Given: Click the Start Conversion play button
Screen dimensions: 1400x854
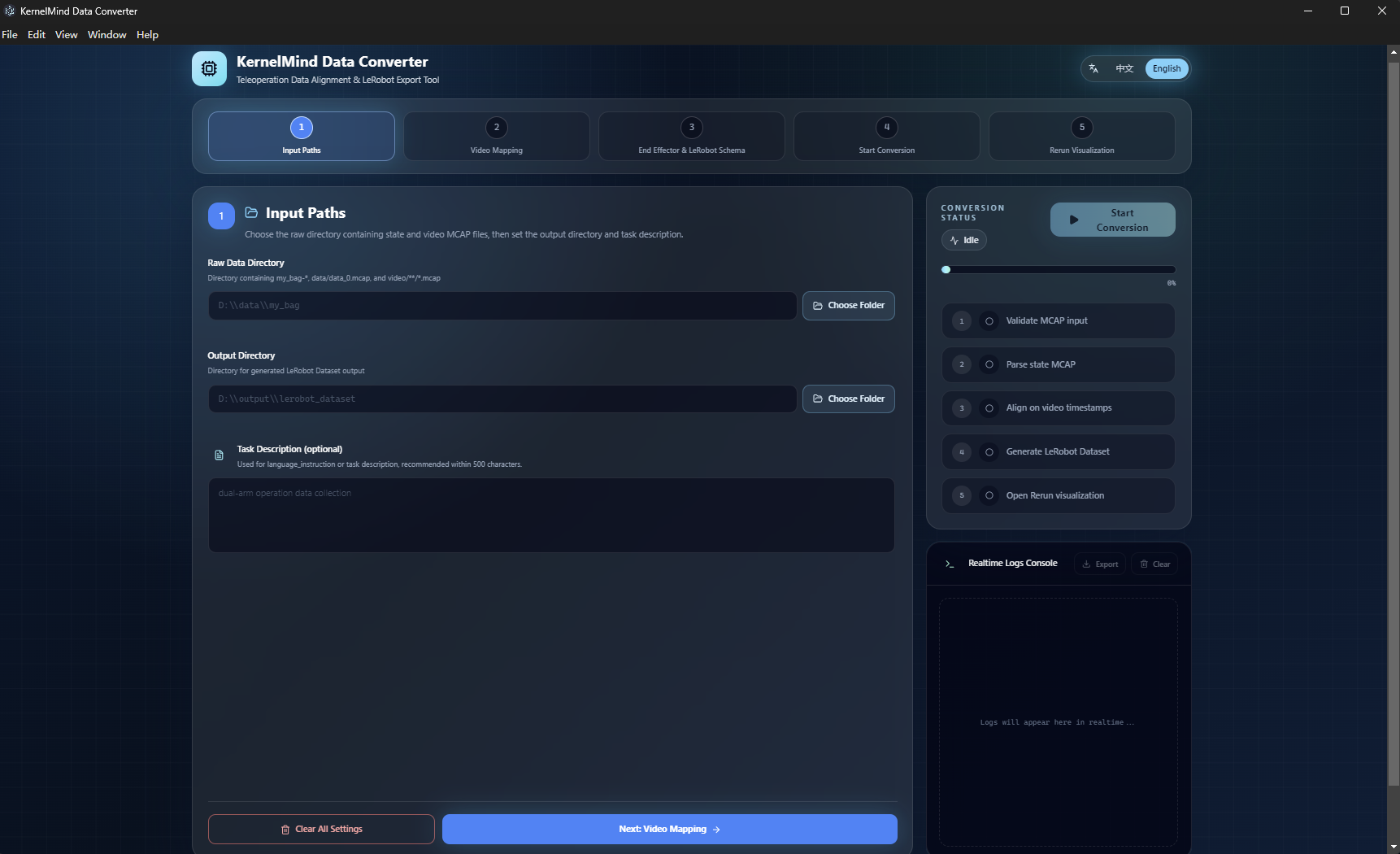Looking at the screenshot, I should 1113,220.
